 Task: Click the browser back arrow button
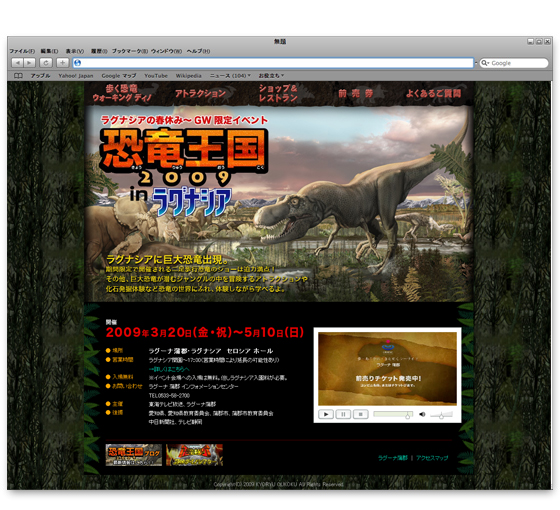(x=17, y=63)
